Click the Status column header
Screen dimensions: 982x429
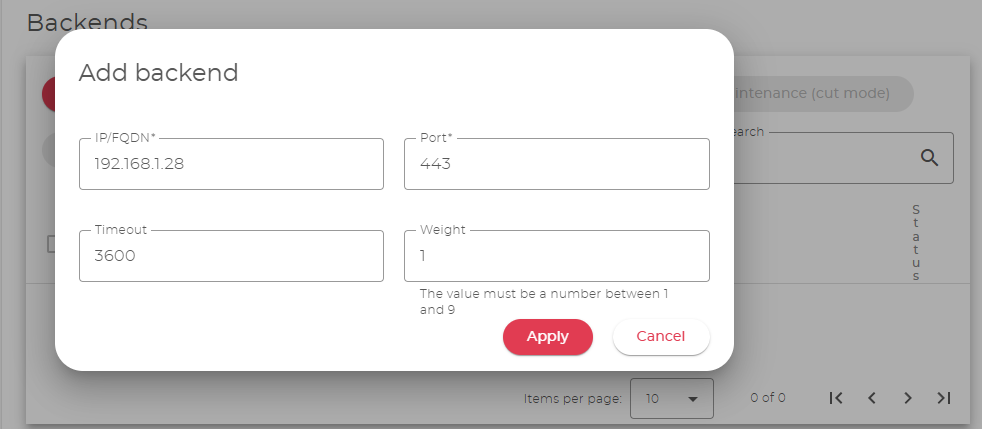(x=916, y=242)
